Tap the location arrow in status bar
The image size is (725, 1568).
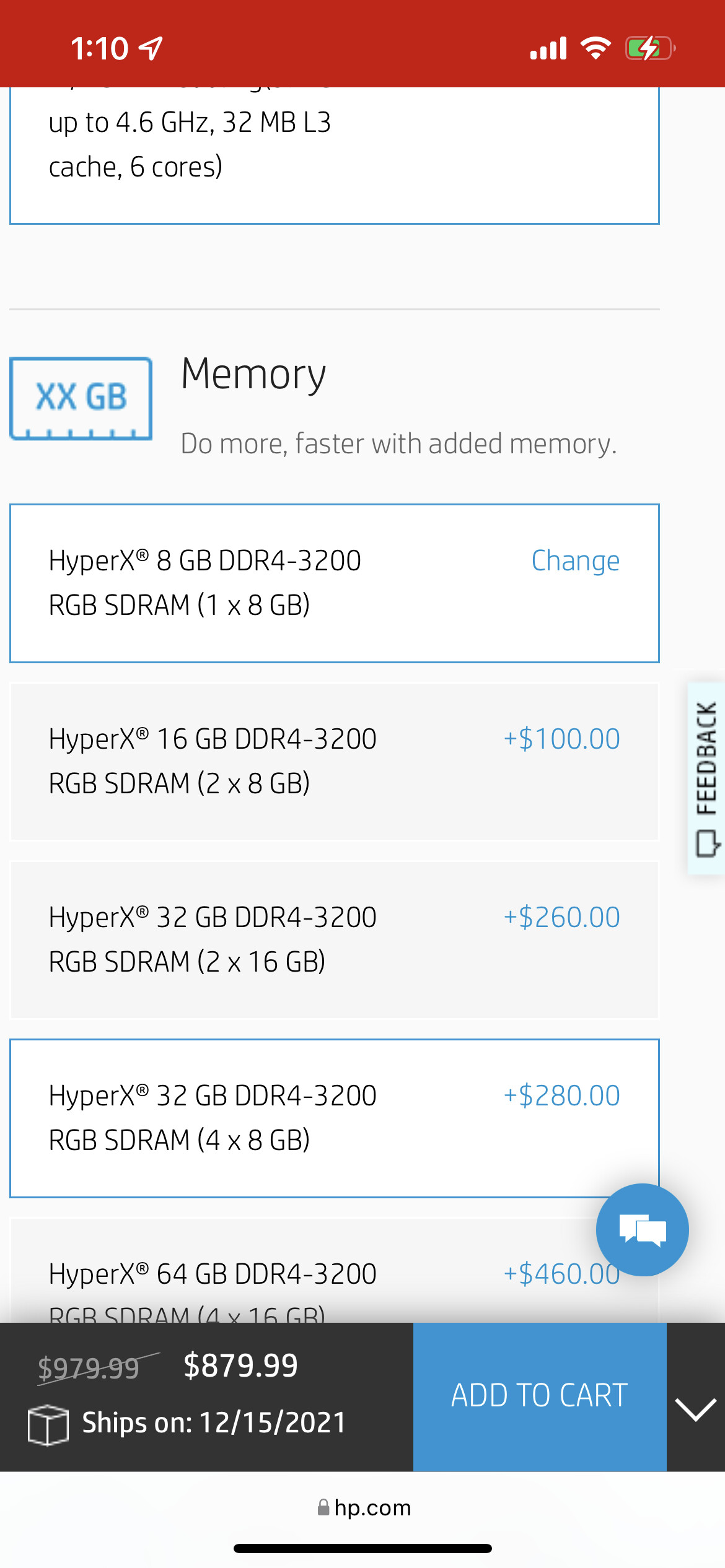point(151,48)
